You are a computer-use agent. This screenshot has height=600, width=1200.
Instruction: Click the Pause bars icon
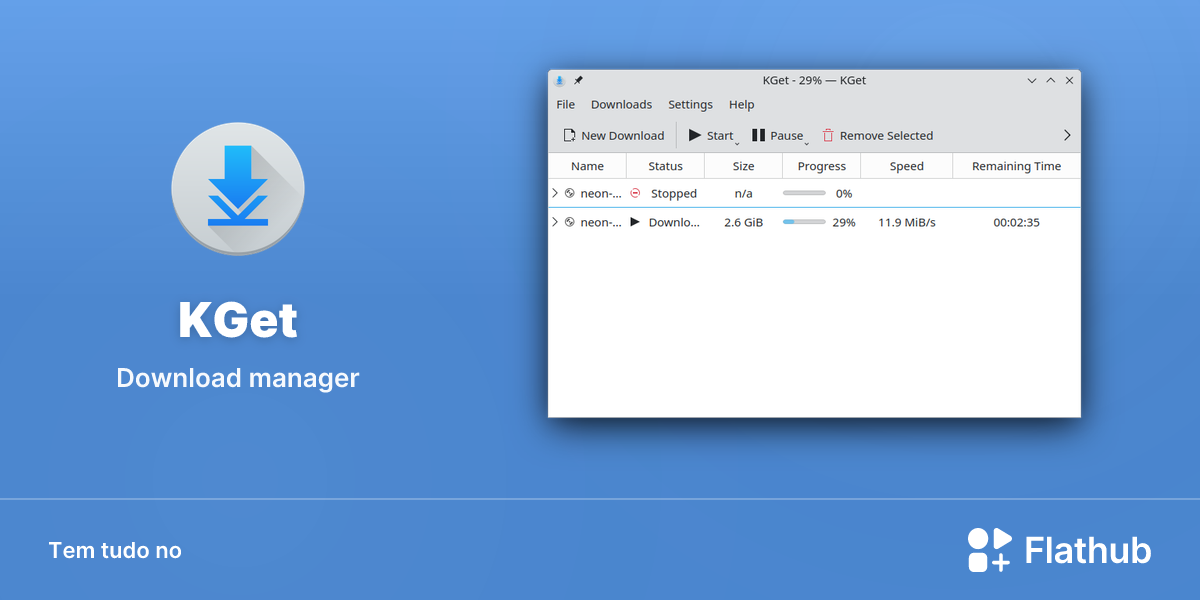[759, 135]
